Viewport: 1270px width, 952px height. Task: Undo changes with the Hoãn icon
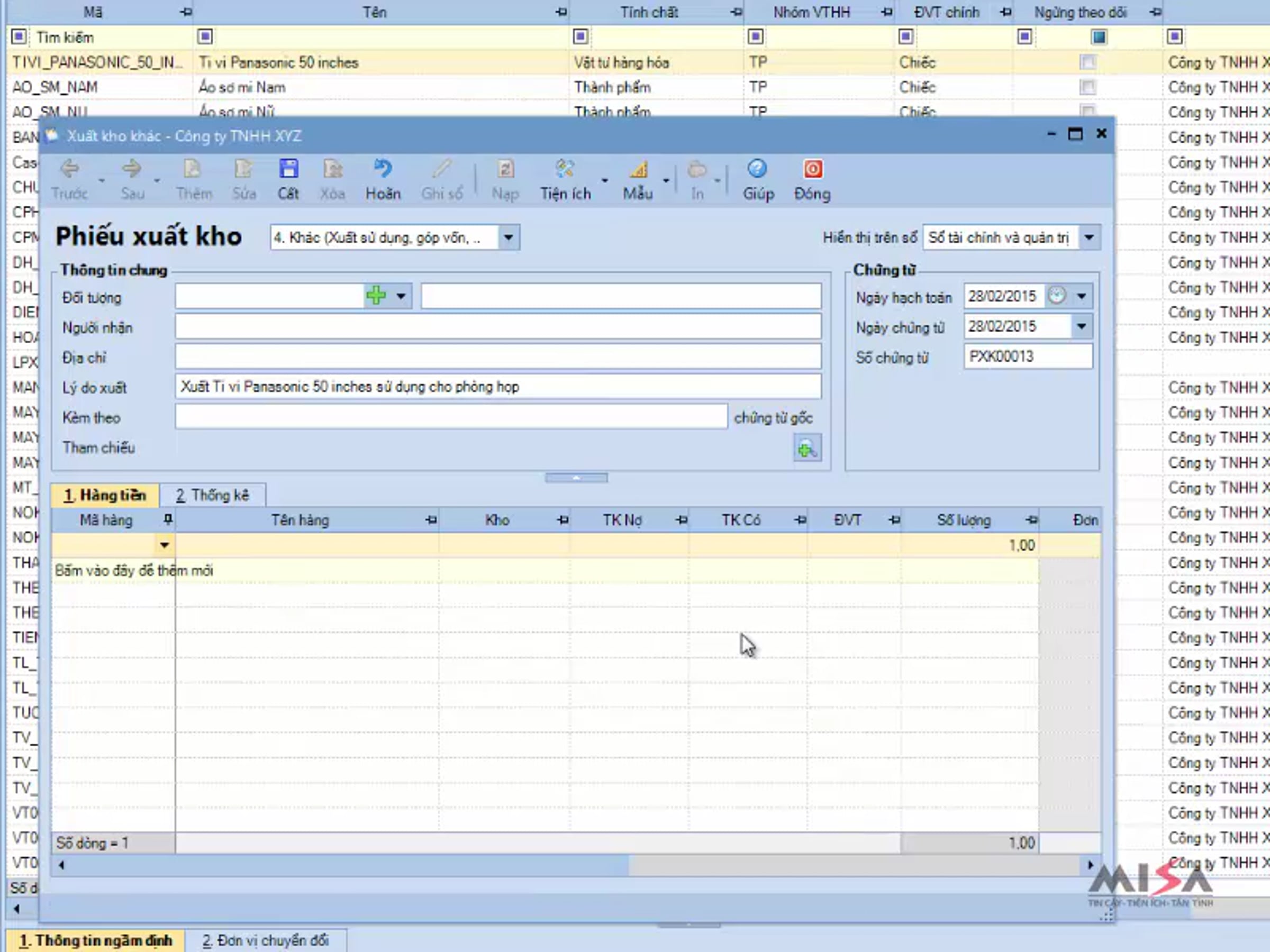pos(383,169)
